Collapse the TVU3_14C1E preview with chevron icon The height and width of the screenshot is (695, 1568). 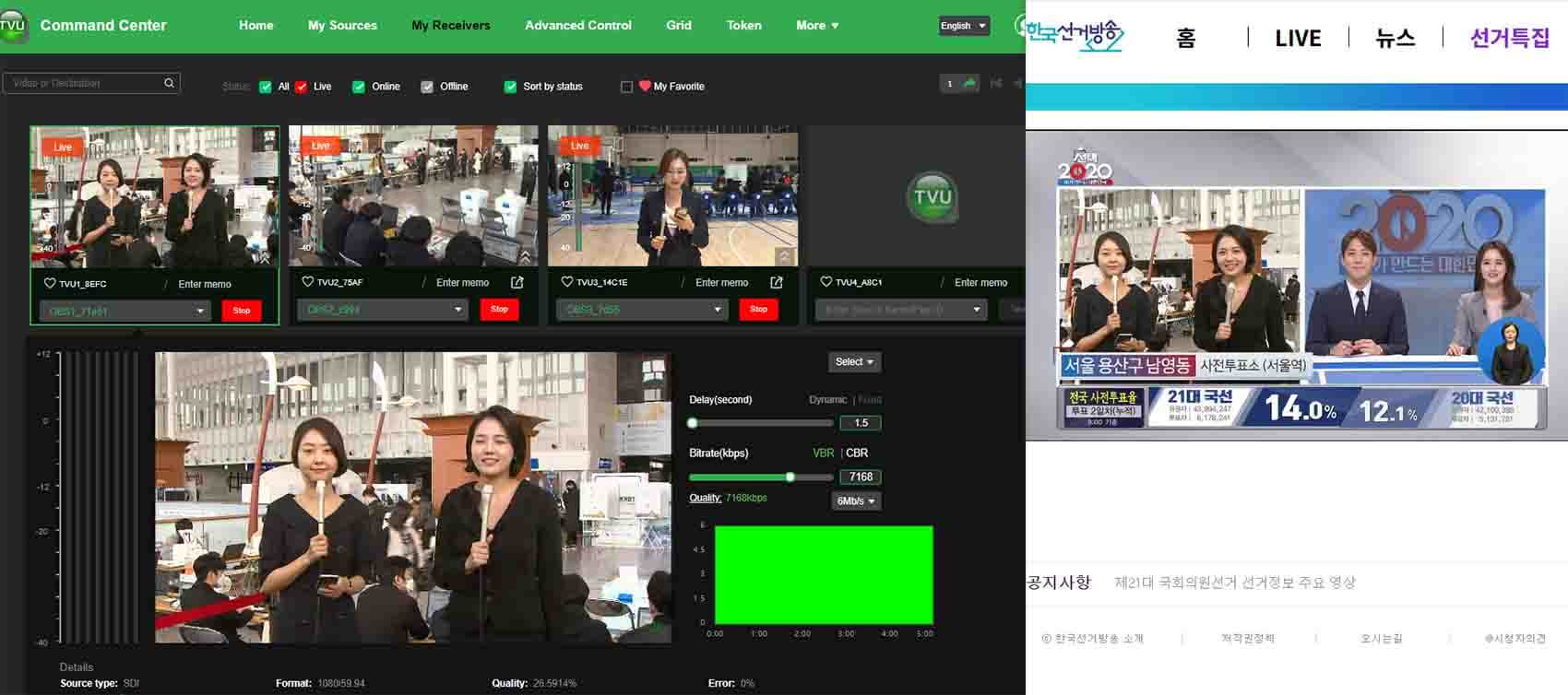coord(784,256)
